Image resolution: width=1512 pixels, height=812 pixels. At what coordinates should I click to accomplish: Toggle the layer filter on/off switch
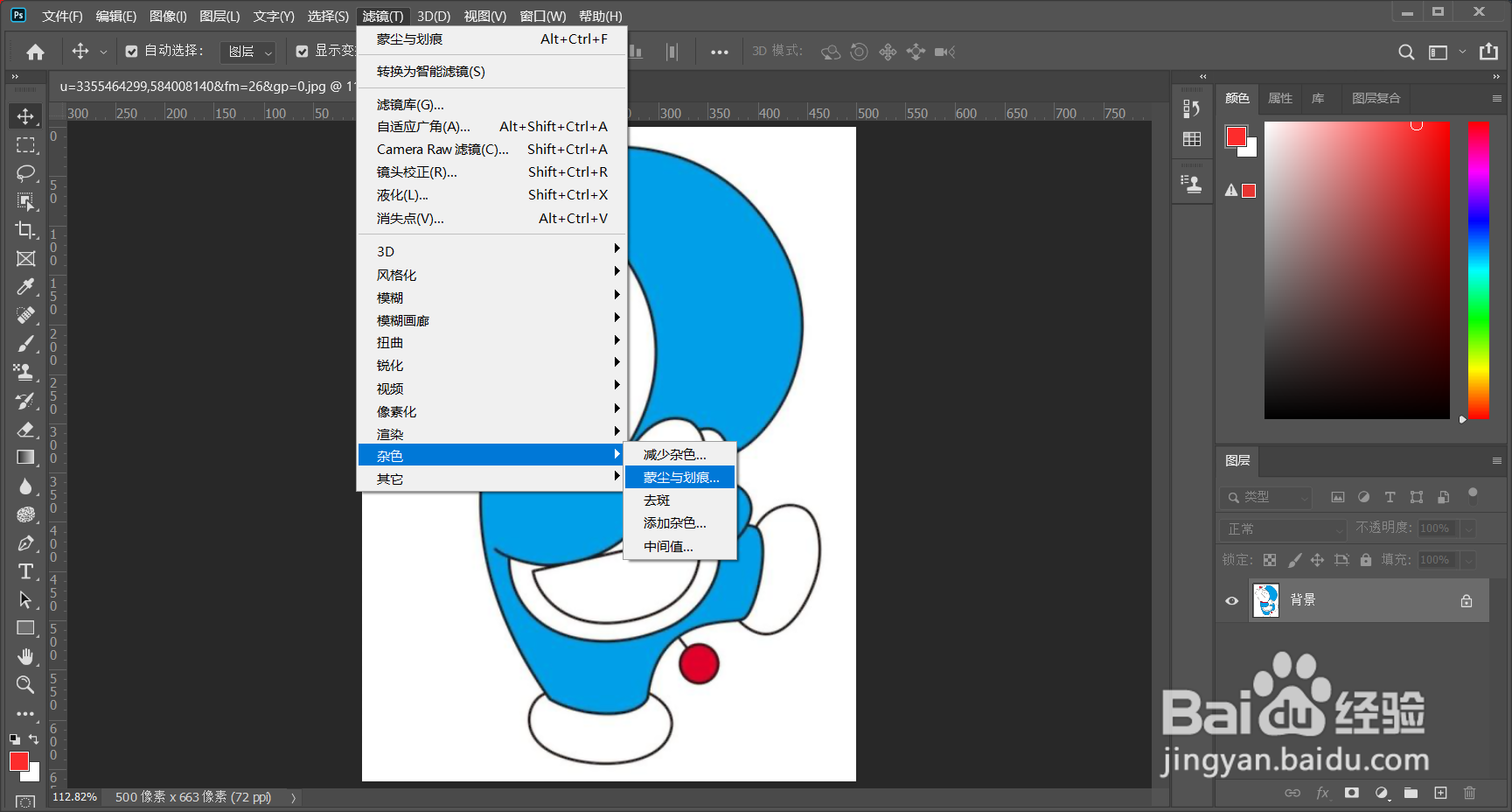click(x=1473, y=496)
